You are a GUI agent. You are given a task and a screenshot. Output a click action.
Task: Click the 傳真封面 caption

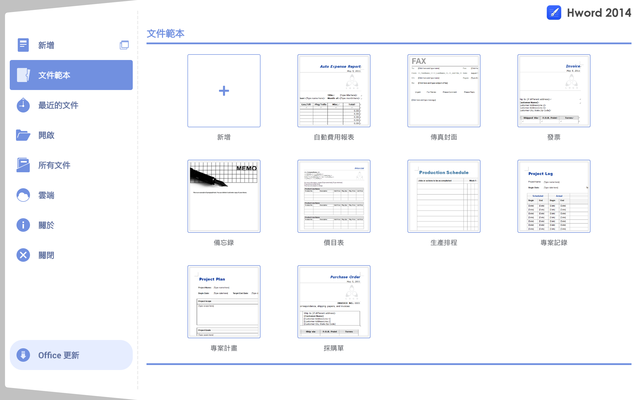tap(444, 137)
